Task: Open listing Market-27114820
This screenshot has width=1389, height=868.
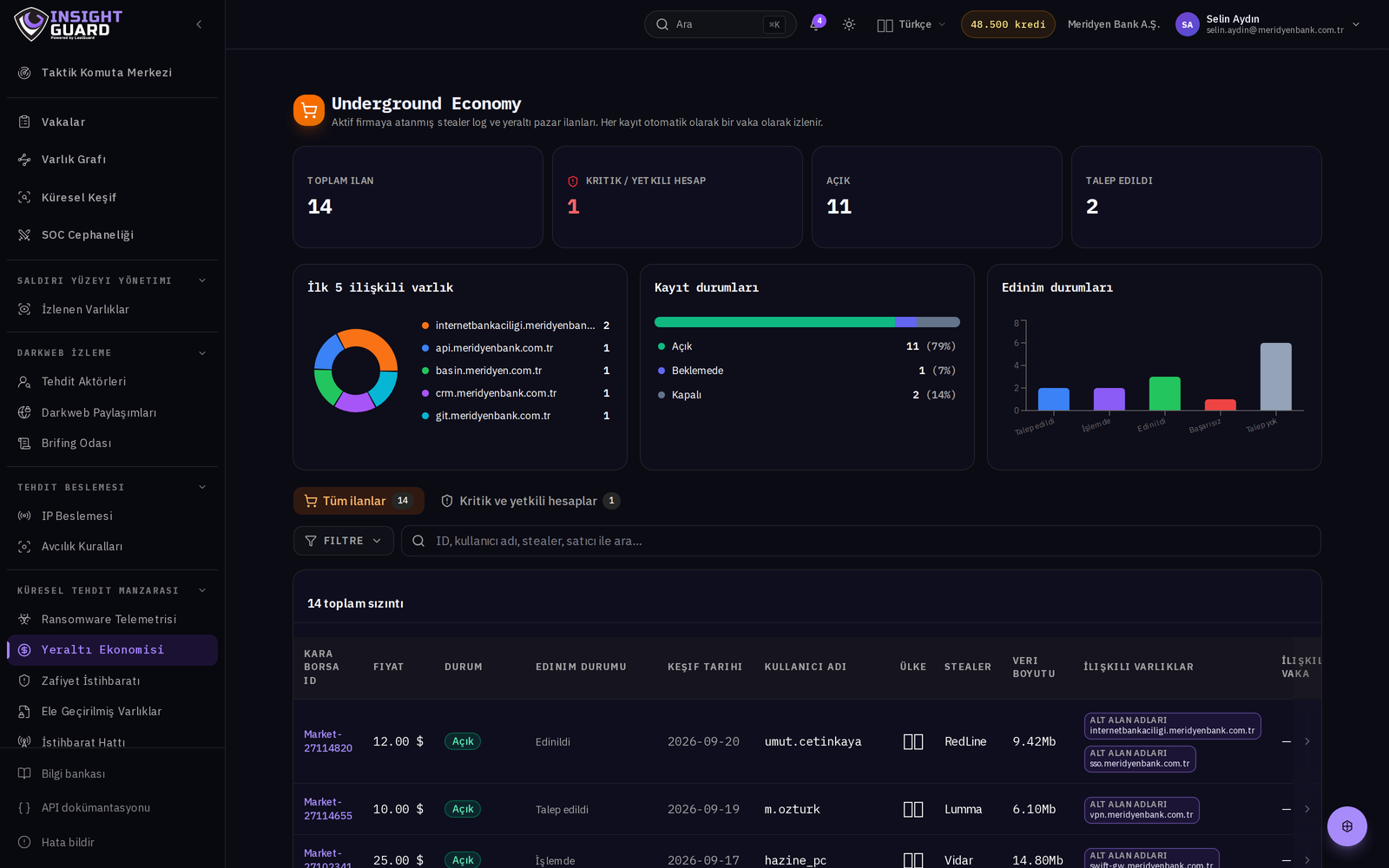Action: pos(328,741)
